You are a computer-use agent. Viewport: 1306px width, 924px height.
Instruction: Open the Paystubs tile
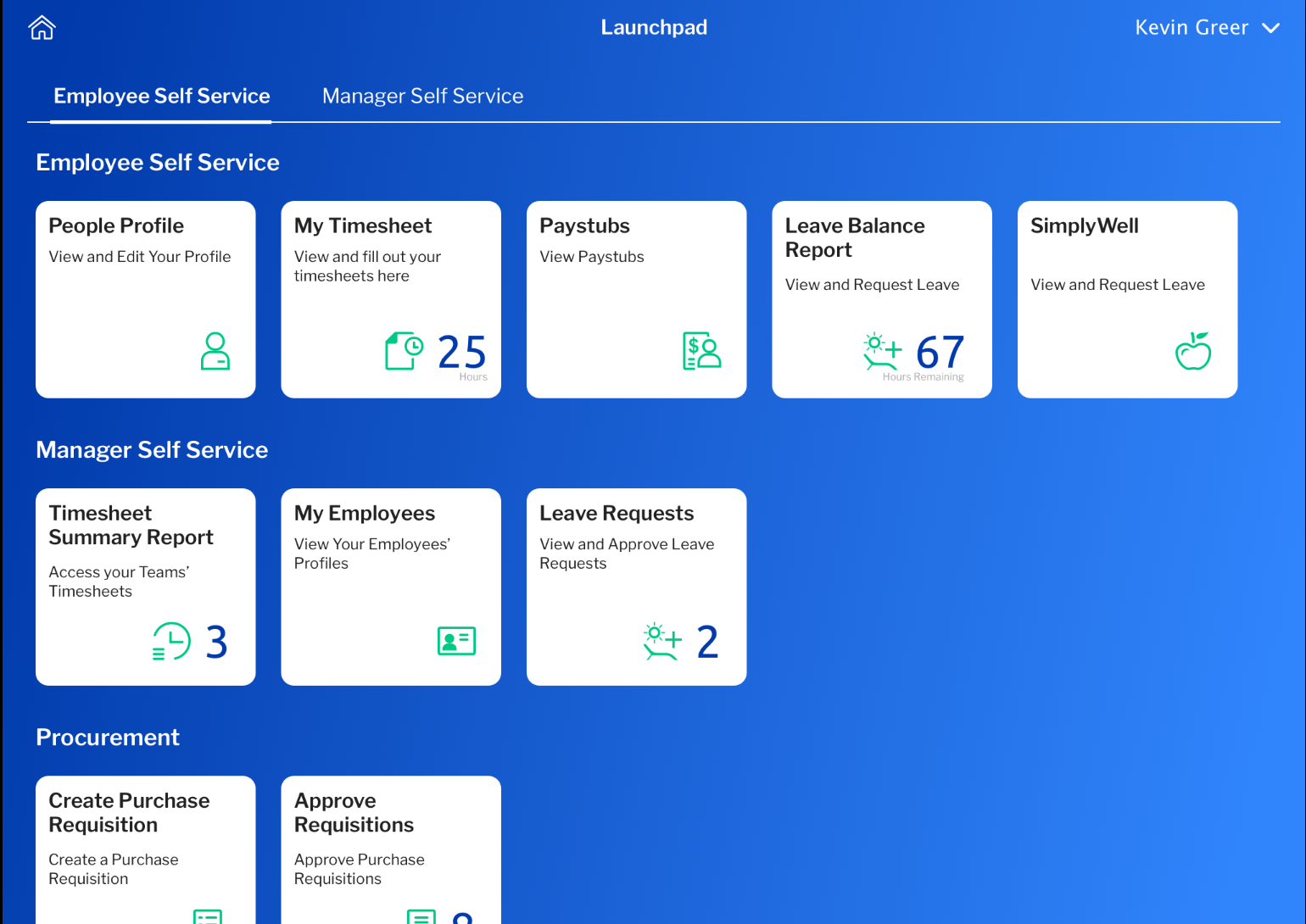tap(637, 299)
